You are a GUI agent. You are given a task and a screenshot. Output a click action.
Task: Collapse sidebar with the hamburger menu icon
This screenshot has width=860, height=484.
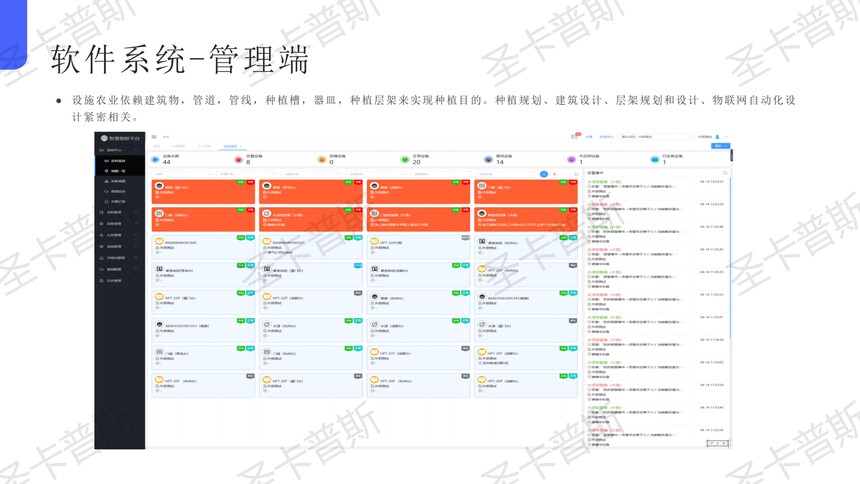point(154,137)
